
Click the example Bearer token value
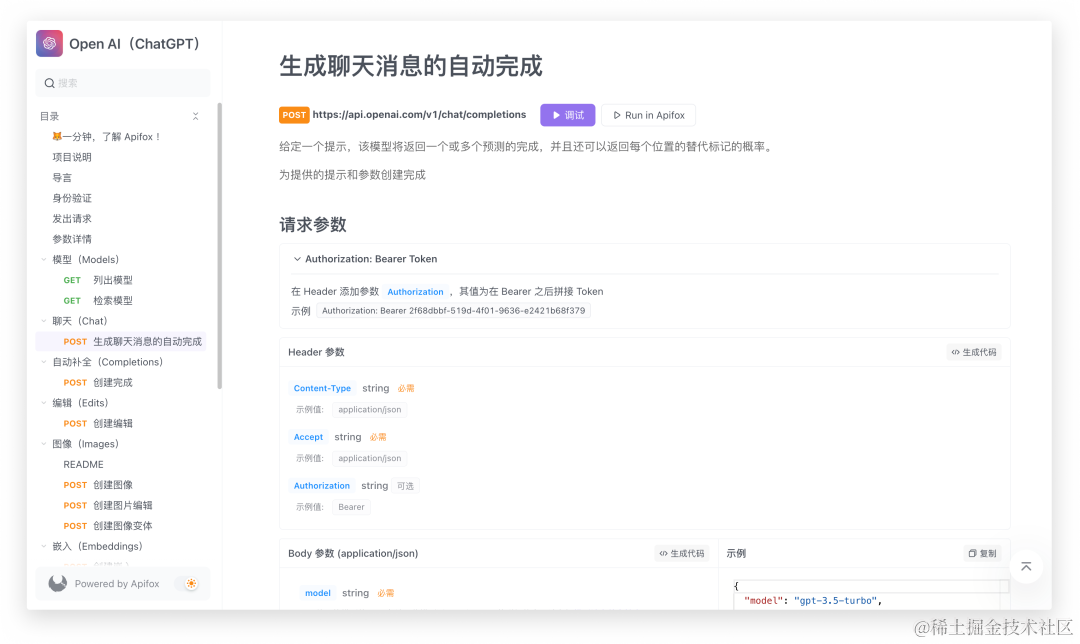click(x=453, y=311)
